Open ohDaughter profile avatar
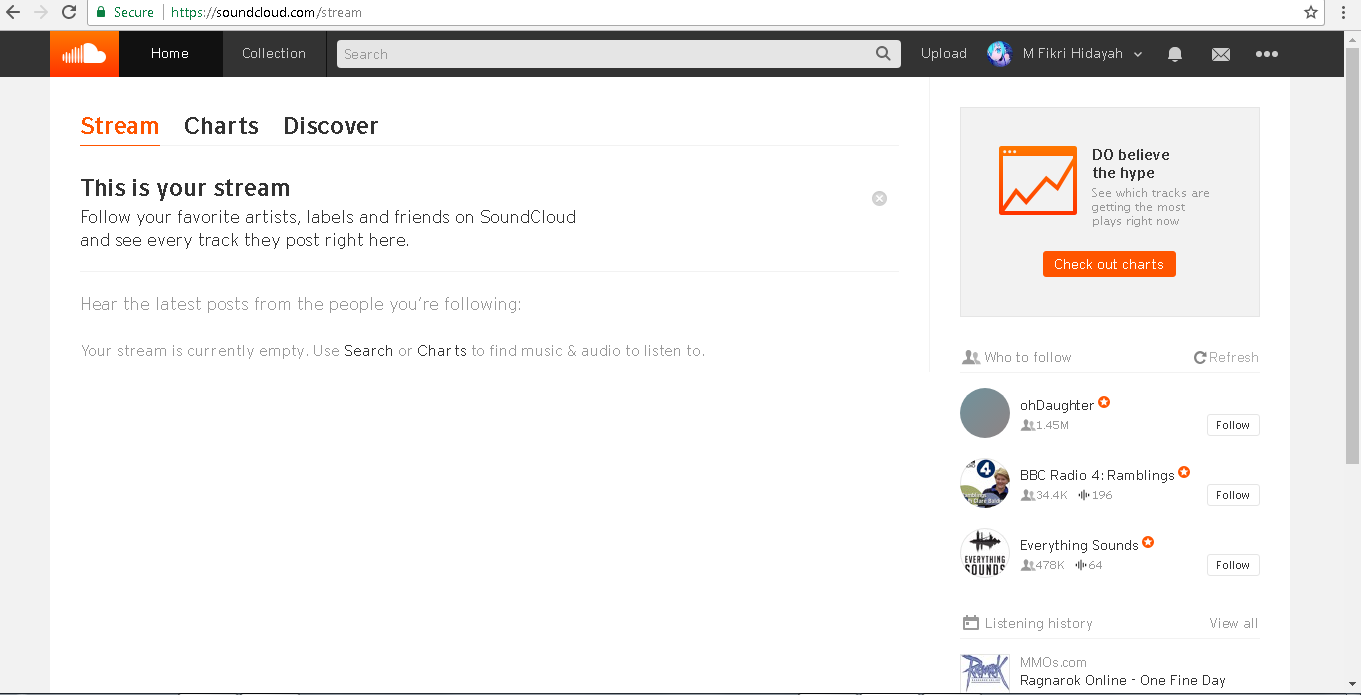Image resolution: width=1361 pixels, height=695 pixels. coord(985,413)
